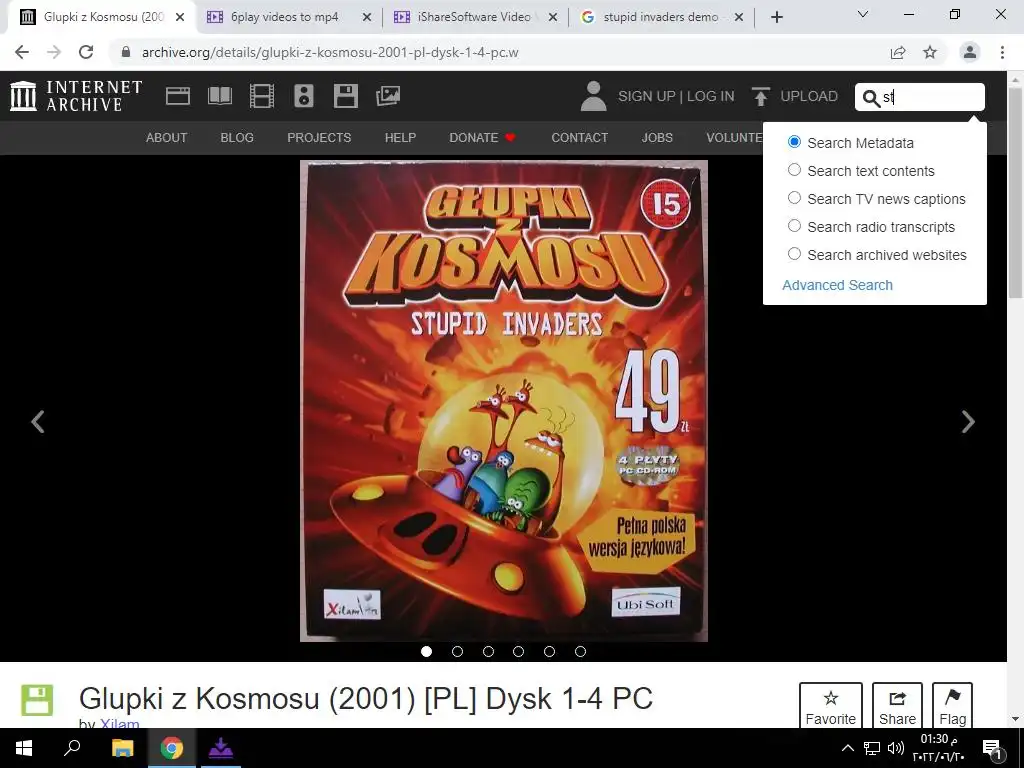Click the site lock icon in address bar

[126, 52]
